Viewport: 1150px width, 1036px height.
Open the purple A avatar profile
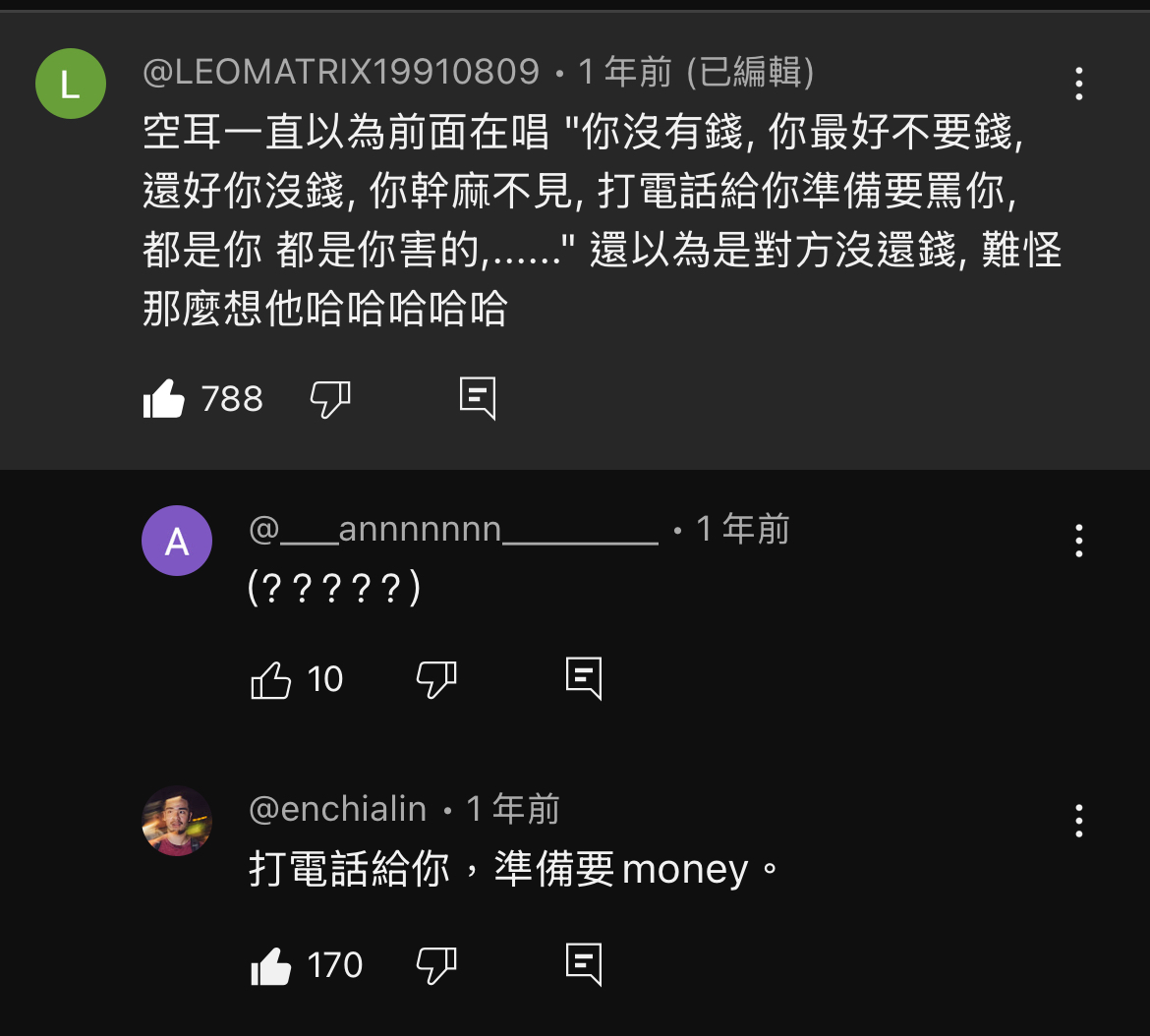pyautogui.click(x=177, y=541)
